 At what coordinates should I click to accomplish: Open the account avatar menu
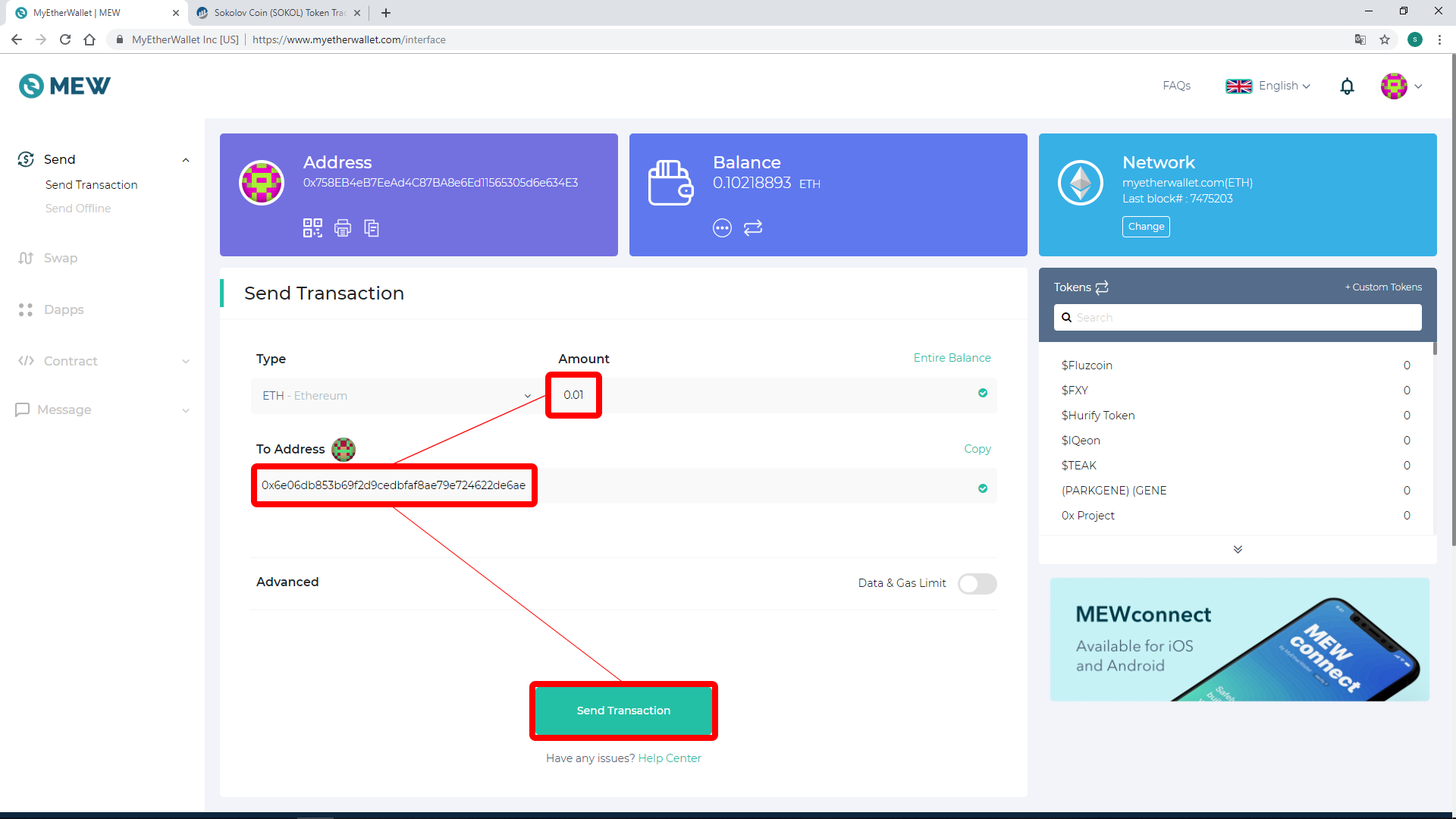click(x=1401, y=86)
